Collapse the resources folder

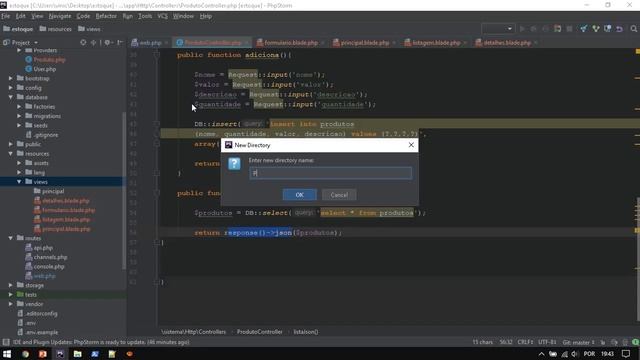click(11, 153)
